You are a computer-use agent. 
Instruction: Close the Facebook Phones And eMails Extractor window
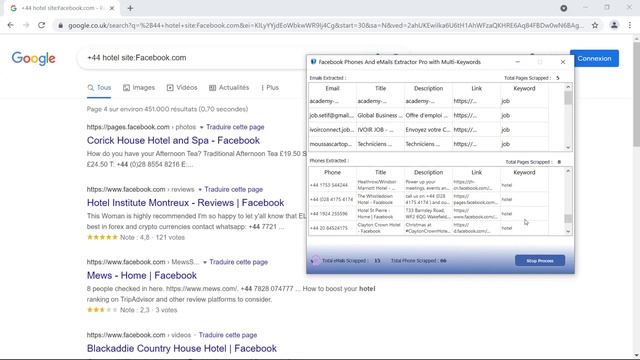563,62
